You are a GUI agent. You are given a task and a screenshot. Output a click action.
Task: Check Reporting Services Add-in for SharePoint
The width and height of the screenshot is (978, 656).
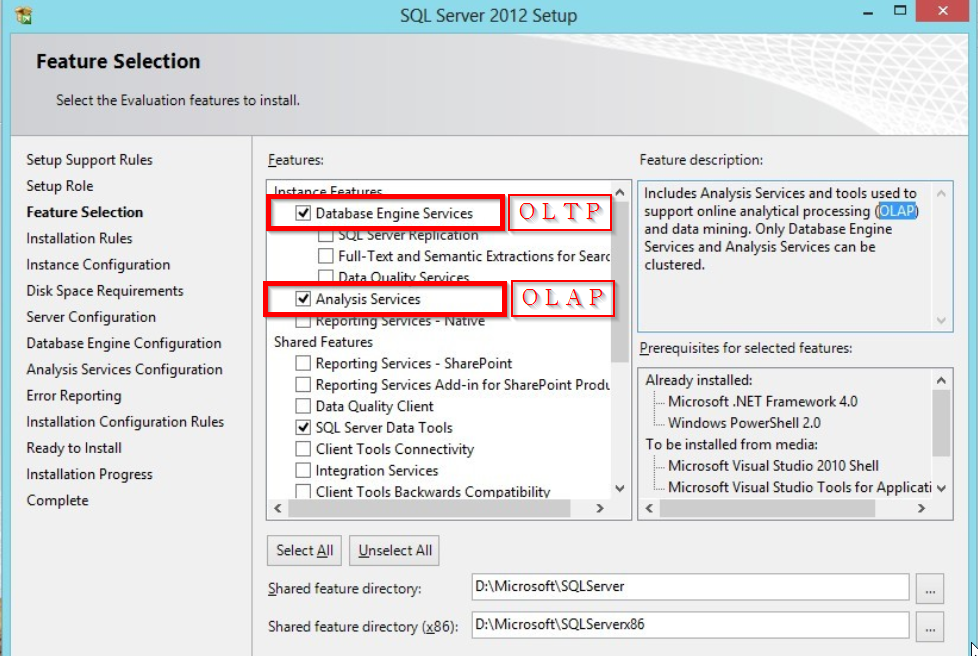click(x=303, y=384)
